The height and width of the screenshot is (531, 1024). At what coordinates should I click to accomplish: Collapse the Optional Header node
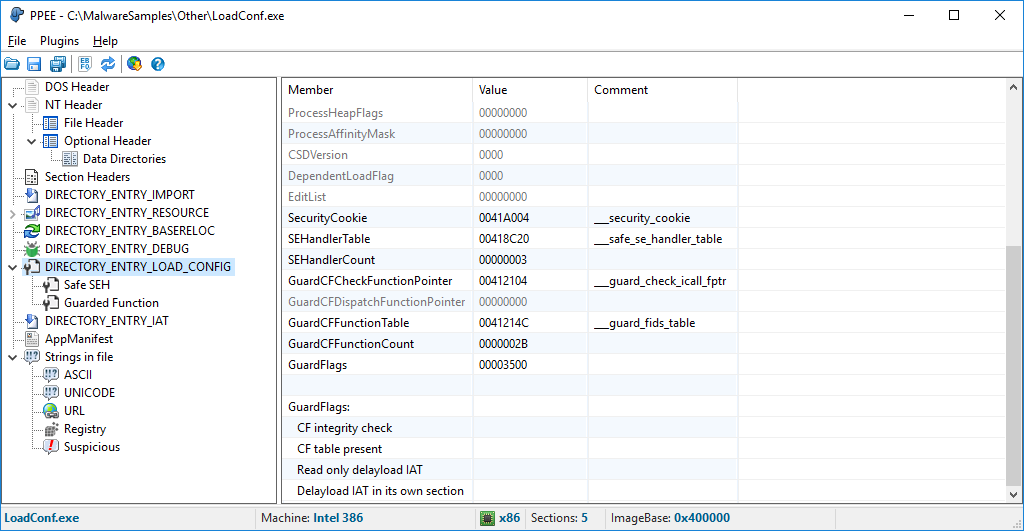point(31,141)
